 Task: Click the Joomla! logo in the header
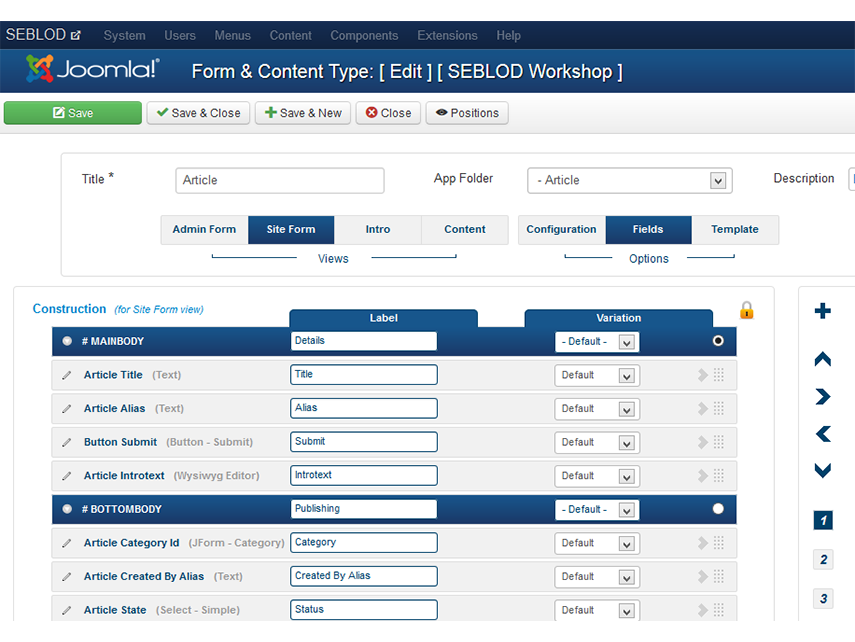point(90,70)
